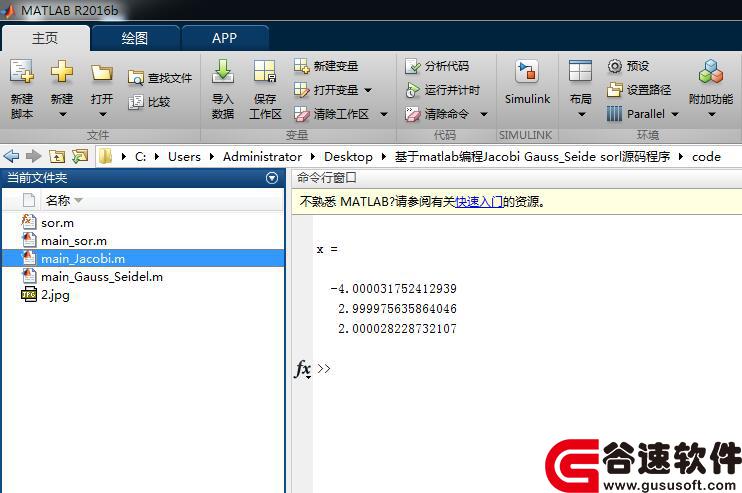This screenshot has height=493, width=742.
Task: Expand the Layout (布局) dropdown arrow
Action: pyautogui.click(x=582, y=114)
